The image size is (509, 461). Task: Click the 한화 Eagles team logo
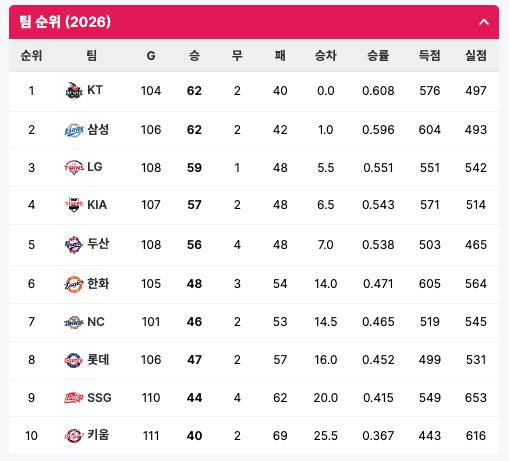coord(73,284)
